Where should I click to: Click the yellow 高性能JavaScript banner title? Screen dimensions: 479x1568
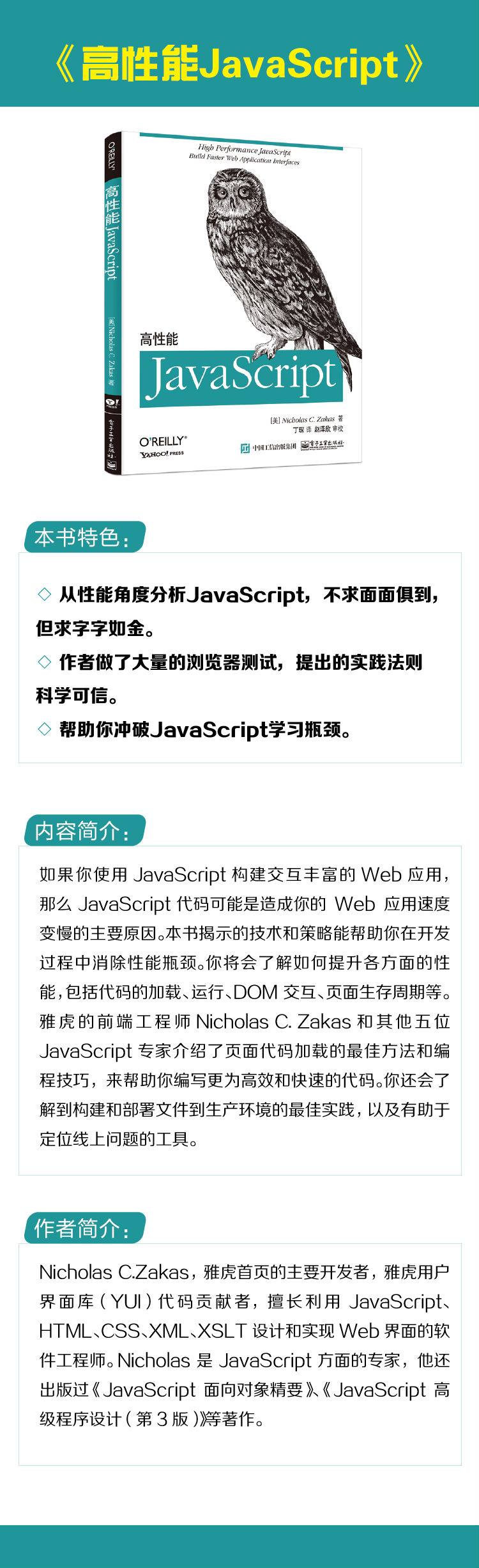click(240, 64)
